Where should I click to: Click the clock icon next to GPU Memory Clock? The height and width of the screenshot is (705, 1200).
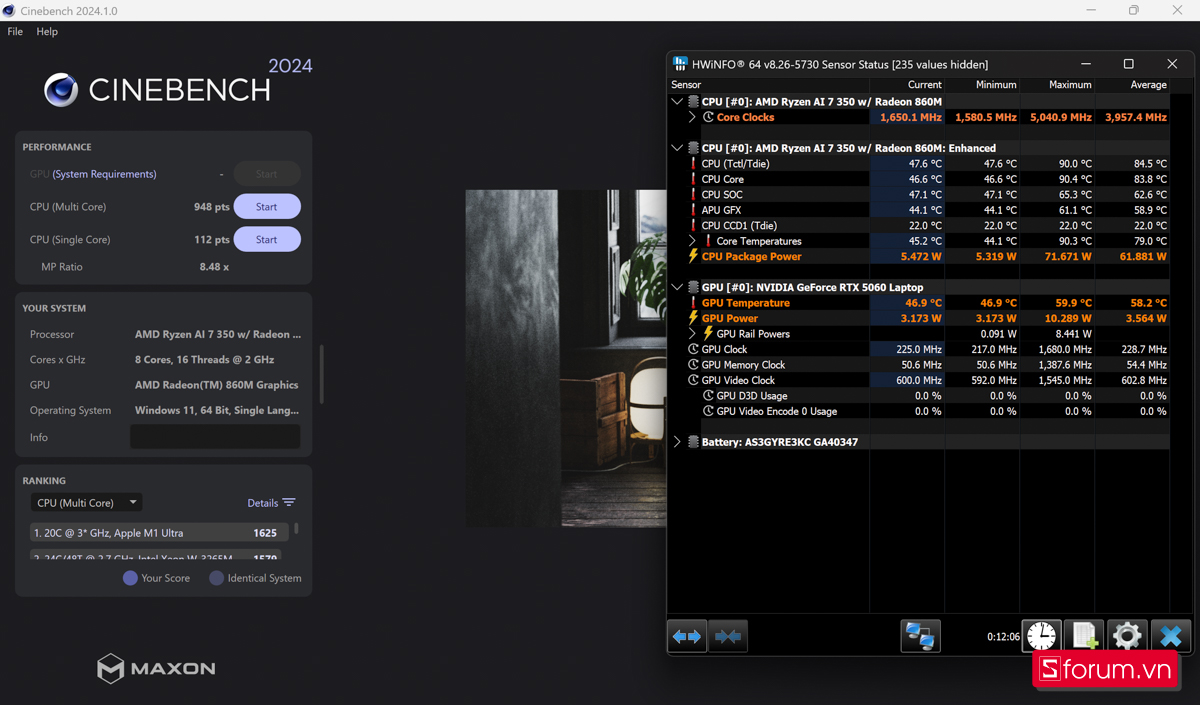click(693, 365)
